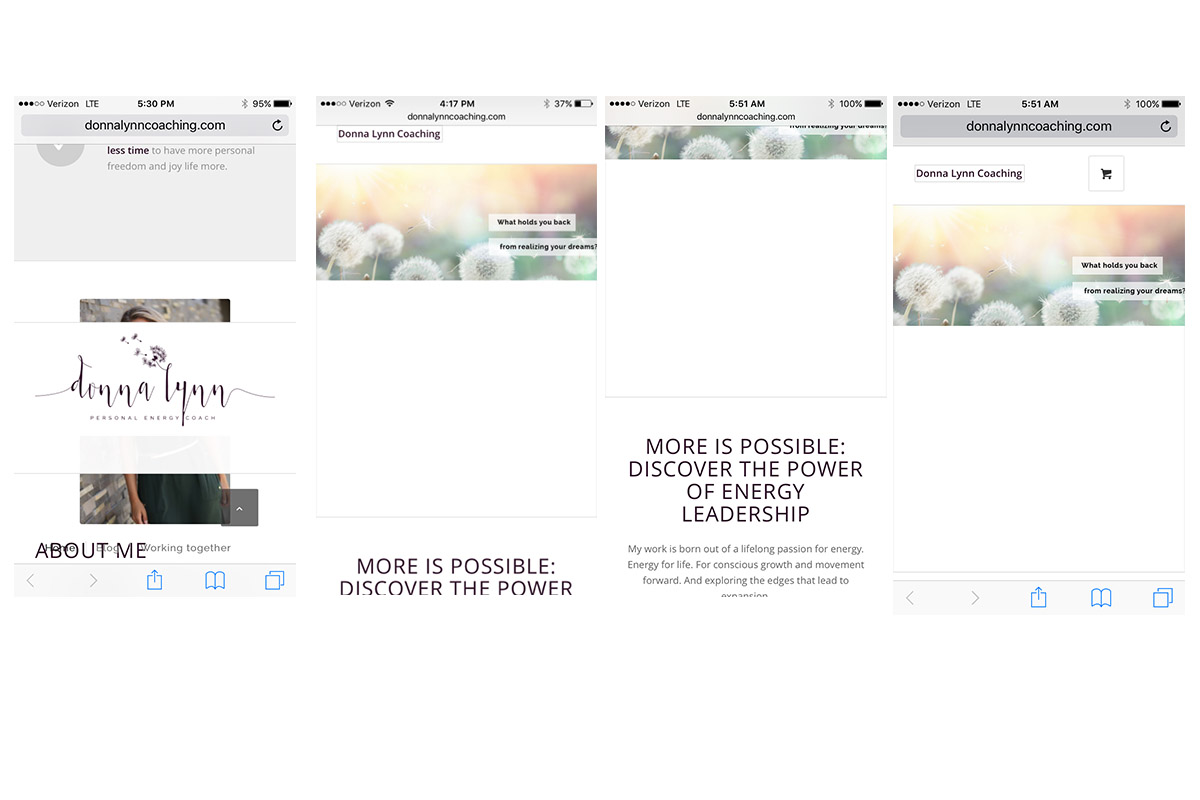Show open tabs in the cart-page screenshot
The height and width of the screenshot is (800, 1200).
click(1162, 598)
